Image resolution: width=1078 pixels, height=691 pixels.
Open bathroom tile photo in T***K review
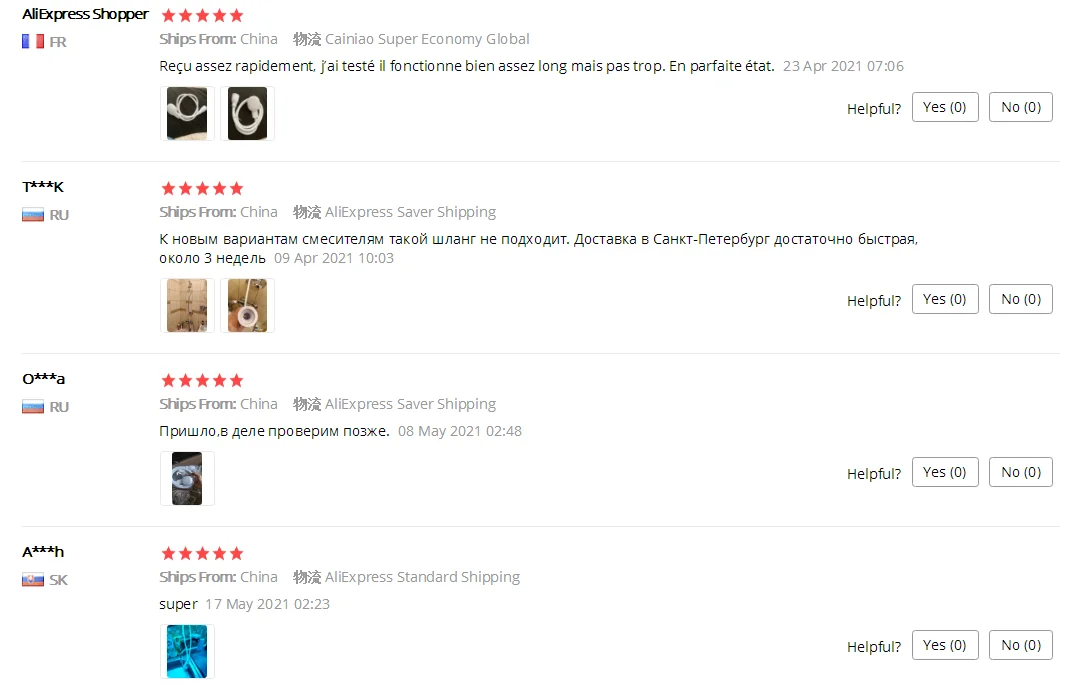[x=187, y=305]
